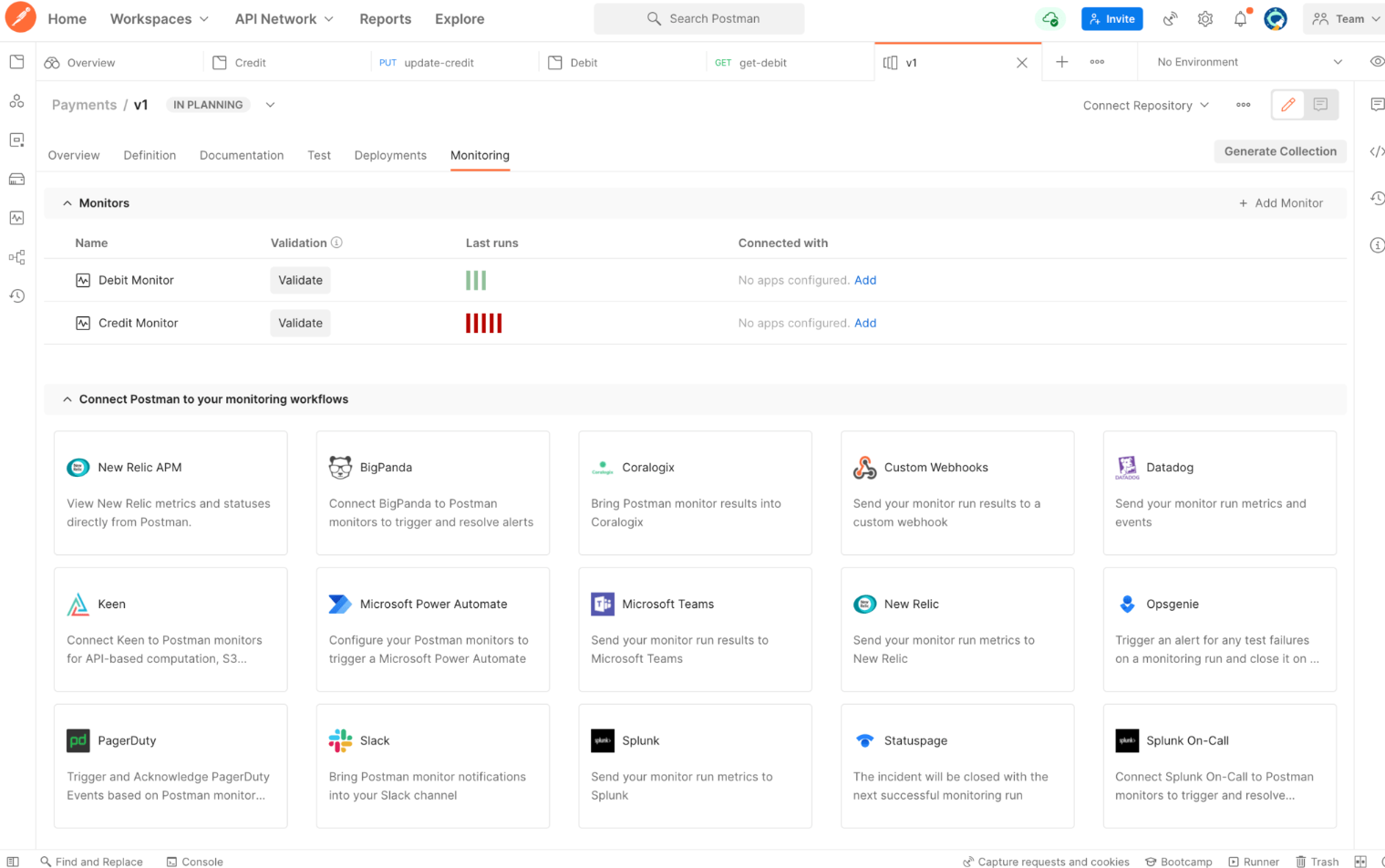The width and height of the screenshot is (1385, 868).
Task: Add new tab with plus icon
Action: tap(1062, 62)
